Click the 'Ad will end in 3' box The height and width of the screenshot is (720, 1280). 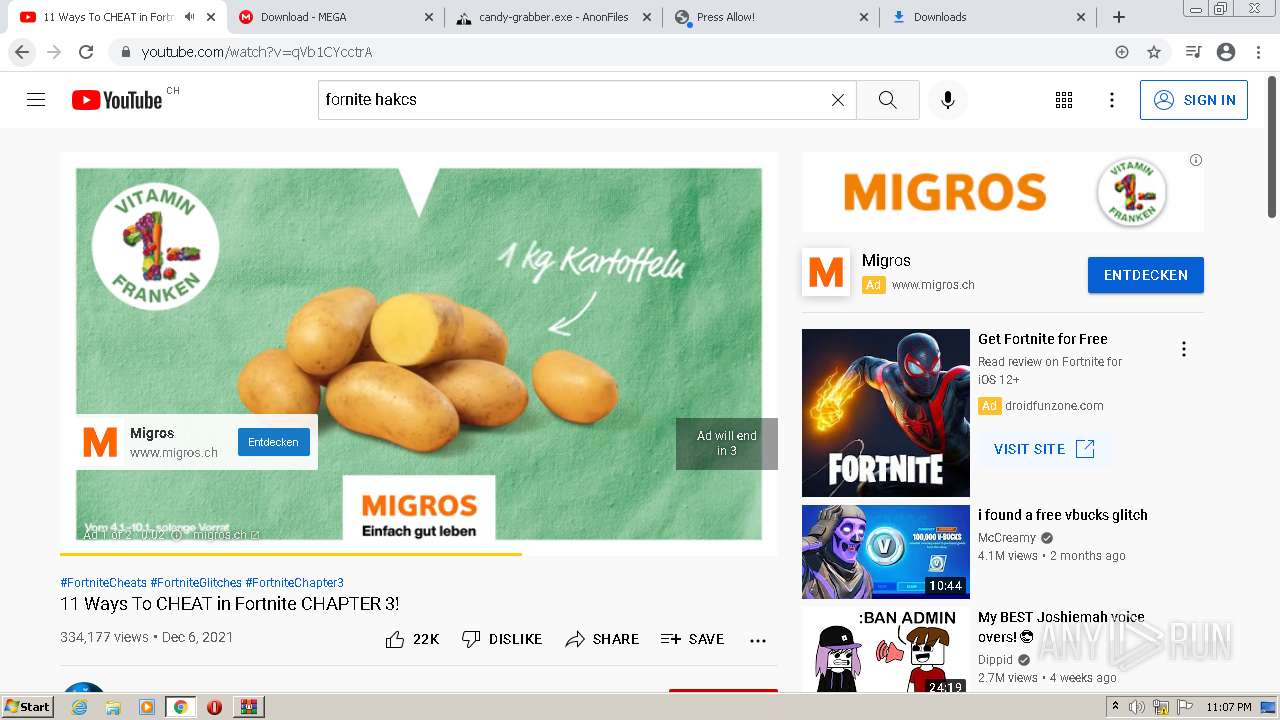tap(727, 443)
